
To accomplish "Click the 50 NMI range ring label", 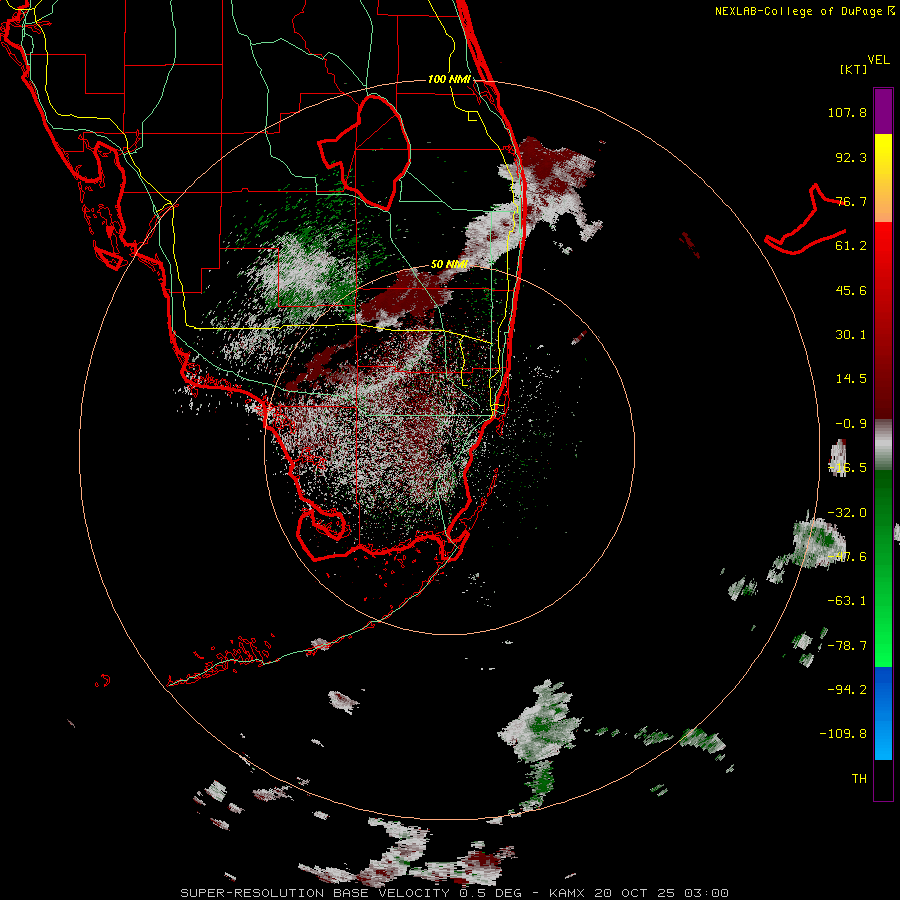I will click(x=449, y=265).
